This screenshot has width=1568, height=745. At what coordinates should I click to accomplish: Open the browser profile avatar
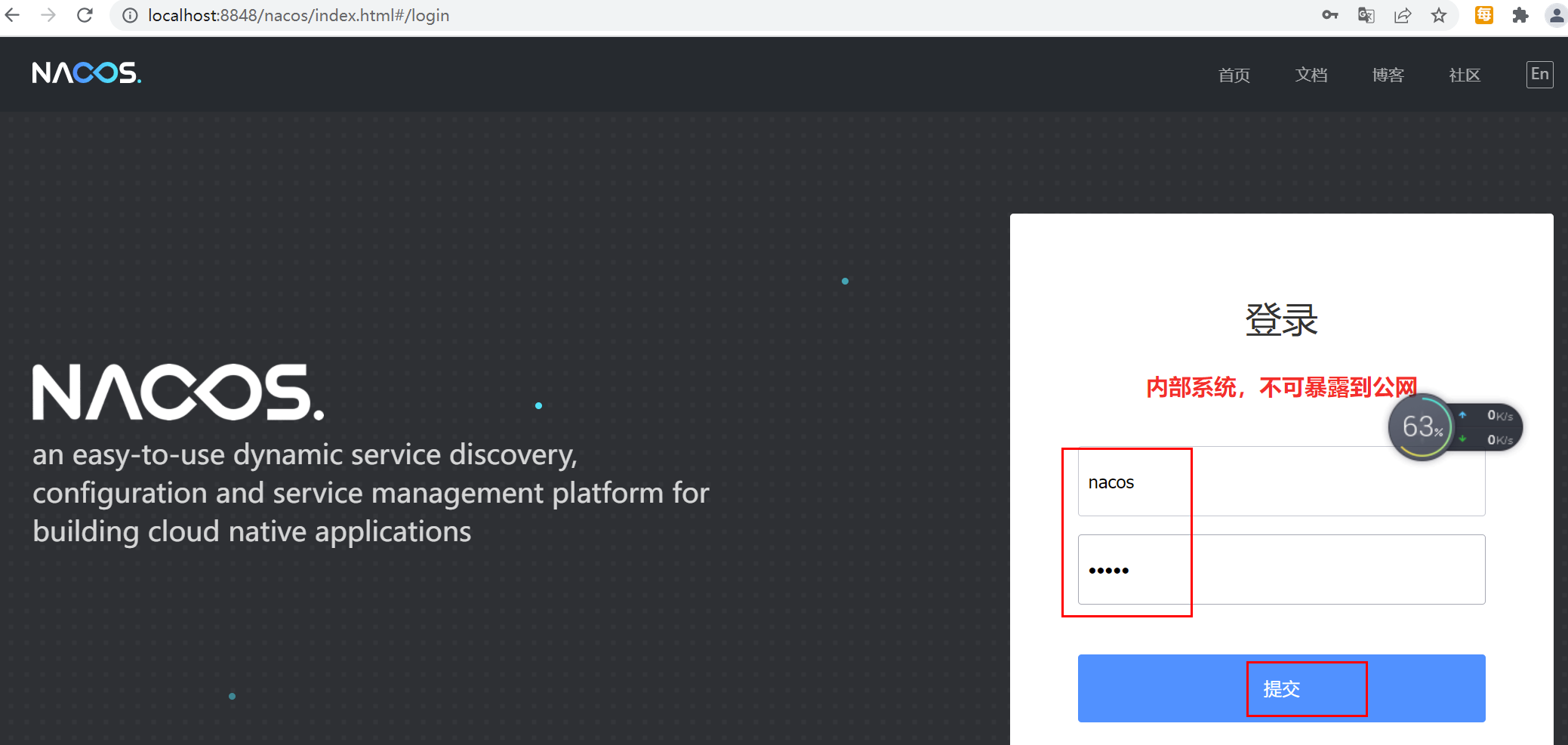(x=1556, y=15)
